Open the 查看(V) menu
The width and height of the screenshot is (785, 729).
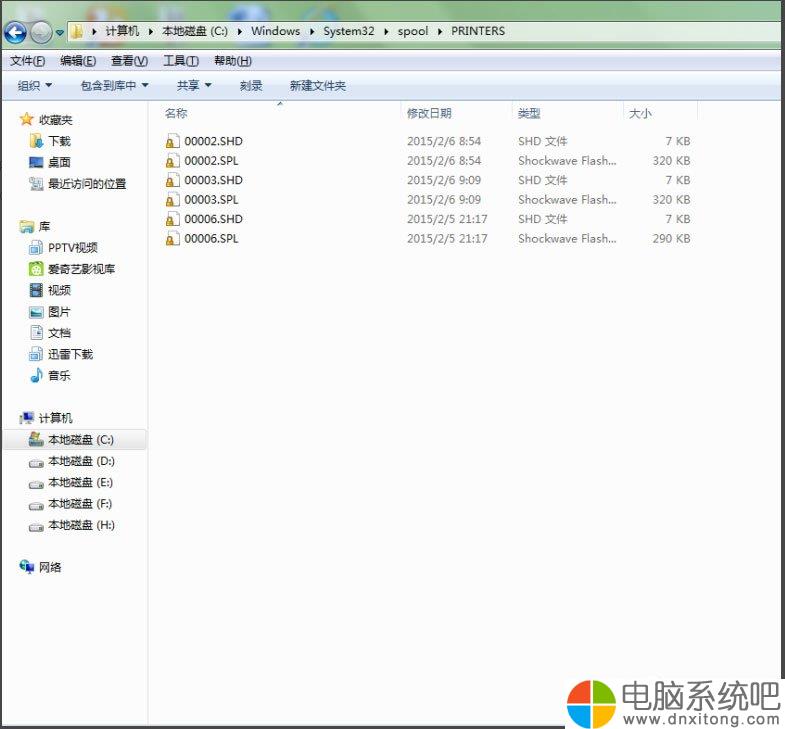tap(129, 61)
